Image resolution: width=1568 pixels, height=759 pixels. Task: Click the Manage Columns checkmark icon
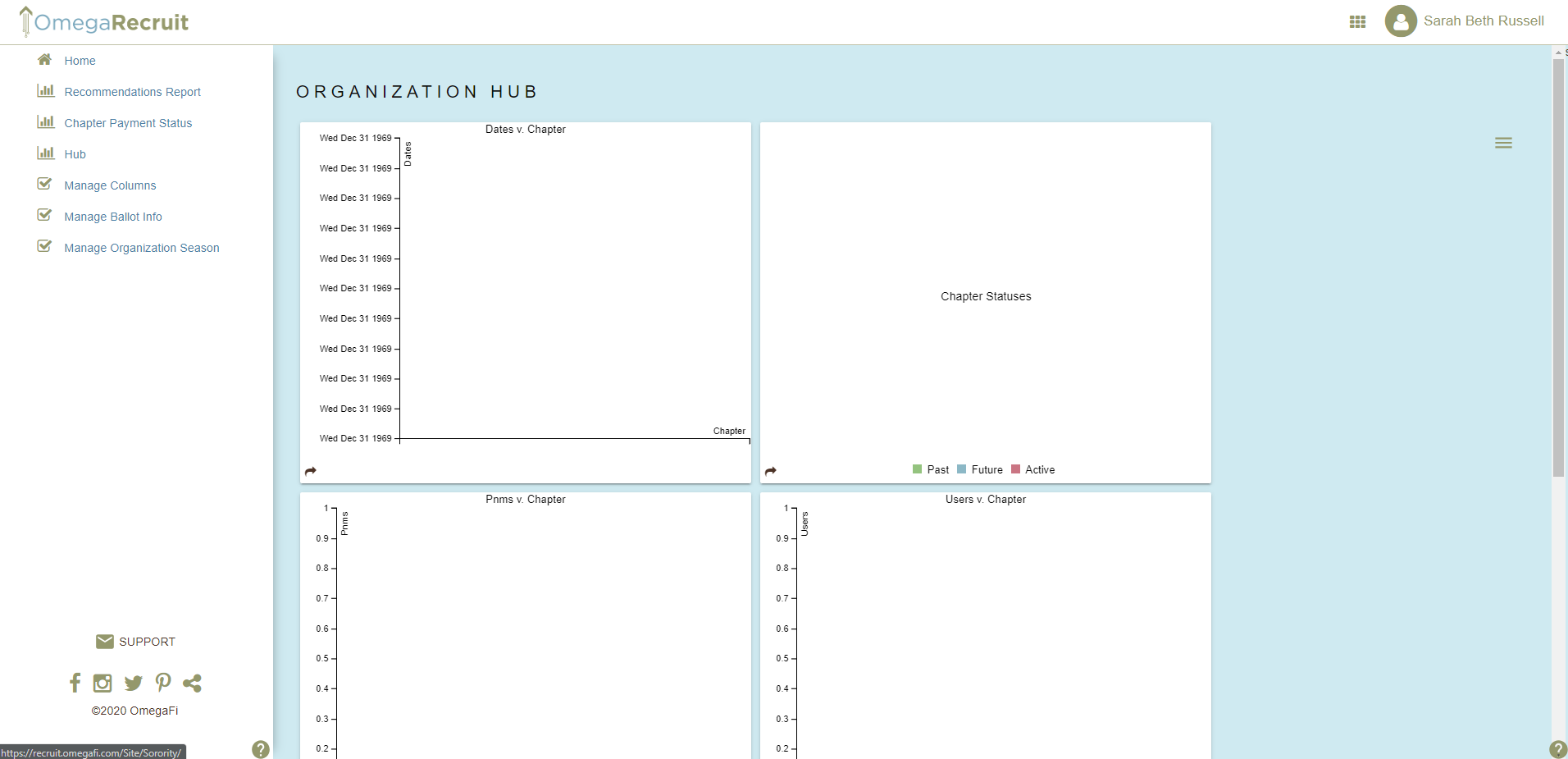[44, 184]
